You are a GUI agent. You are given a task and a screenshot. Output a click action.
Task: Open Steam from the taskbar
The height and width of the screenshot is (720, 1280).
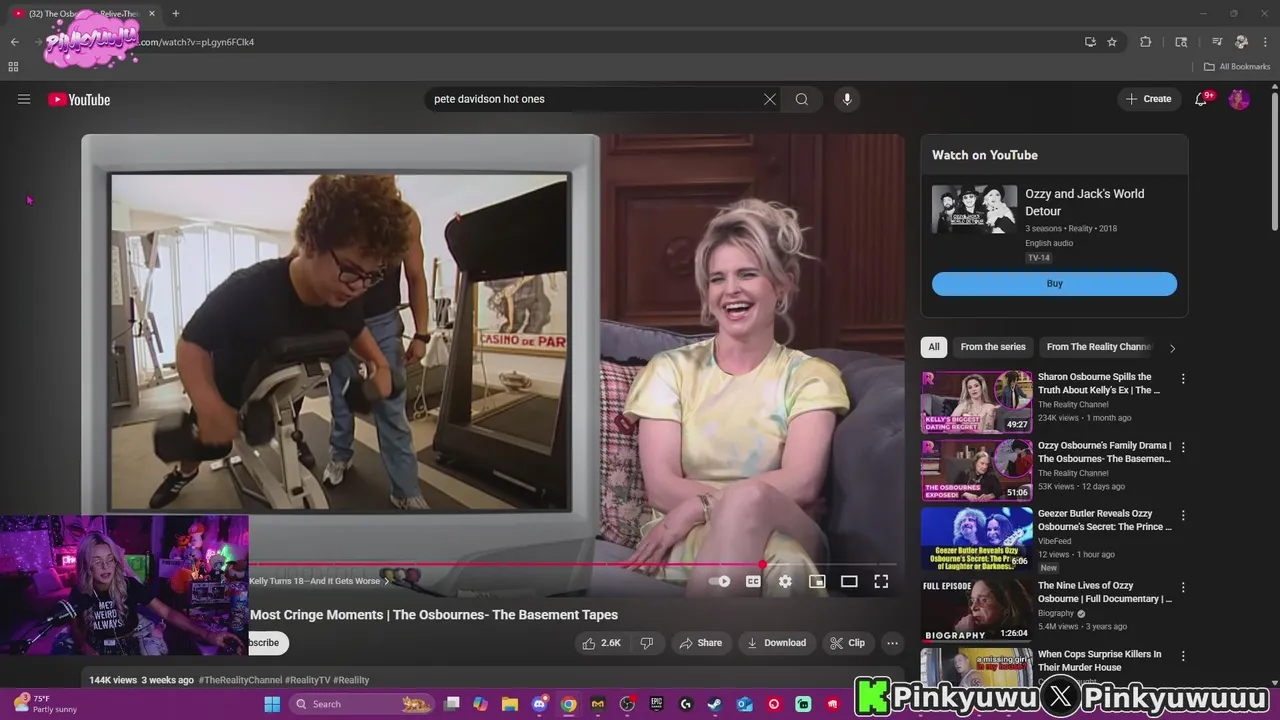point(715,704)
